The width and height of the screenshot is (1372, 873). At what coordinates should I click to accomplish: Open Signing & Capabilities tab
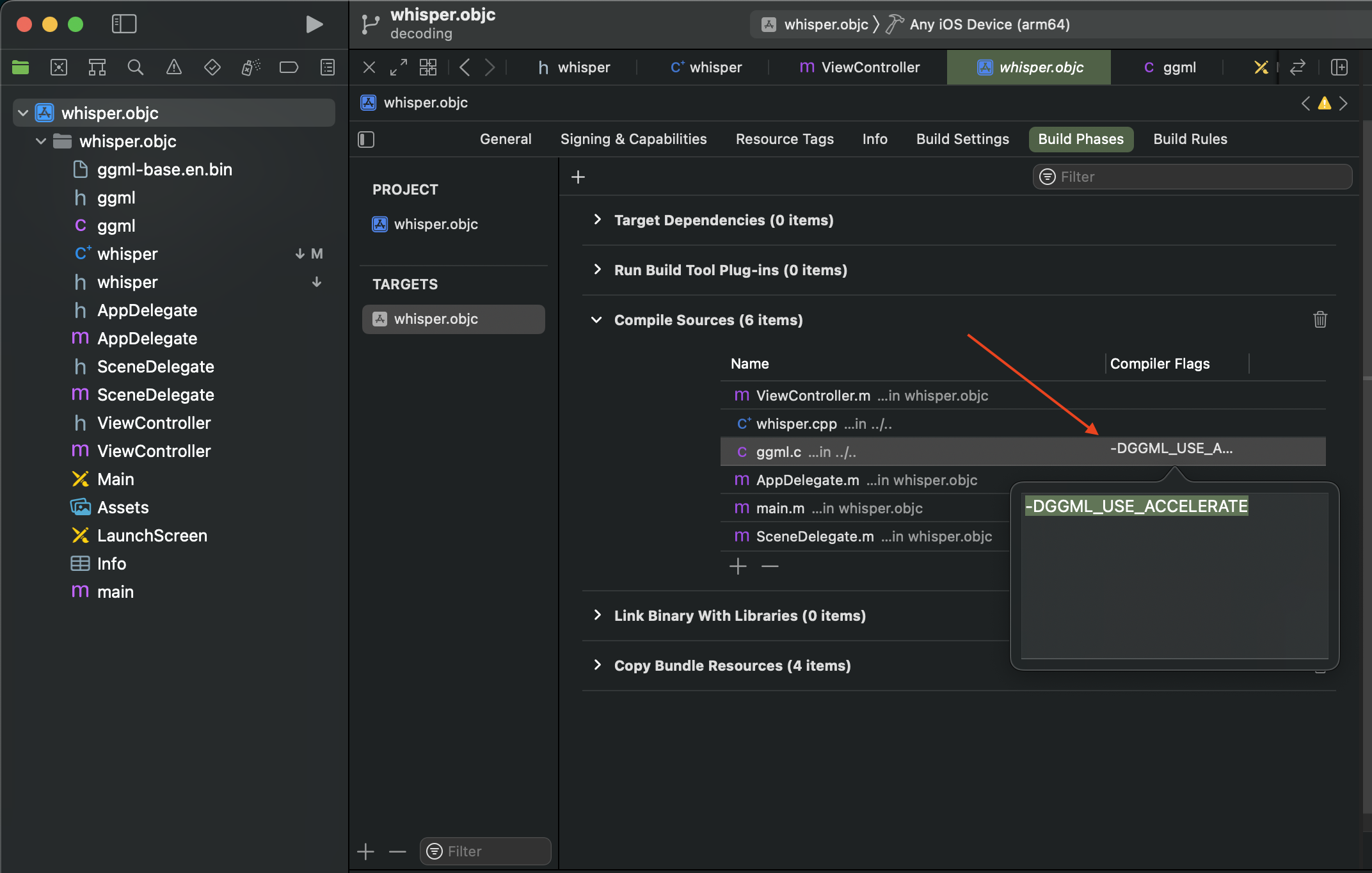coord(634,139)
